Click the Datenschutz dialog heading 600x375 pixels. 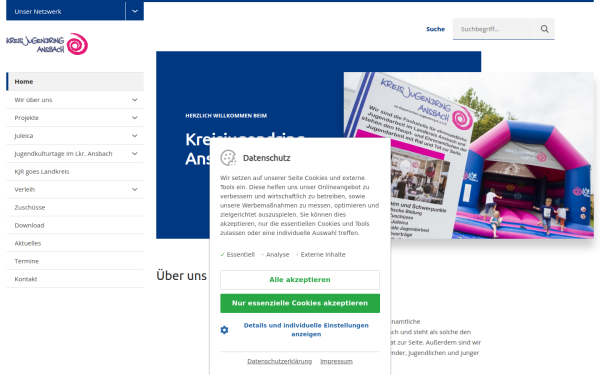267,158
